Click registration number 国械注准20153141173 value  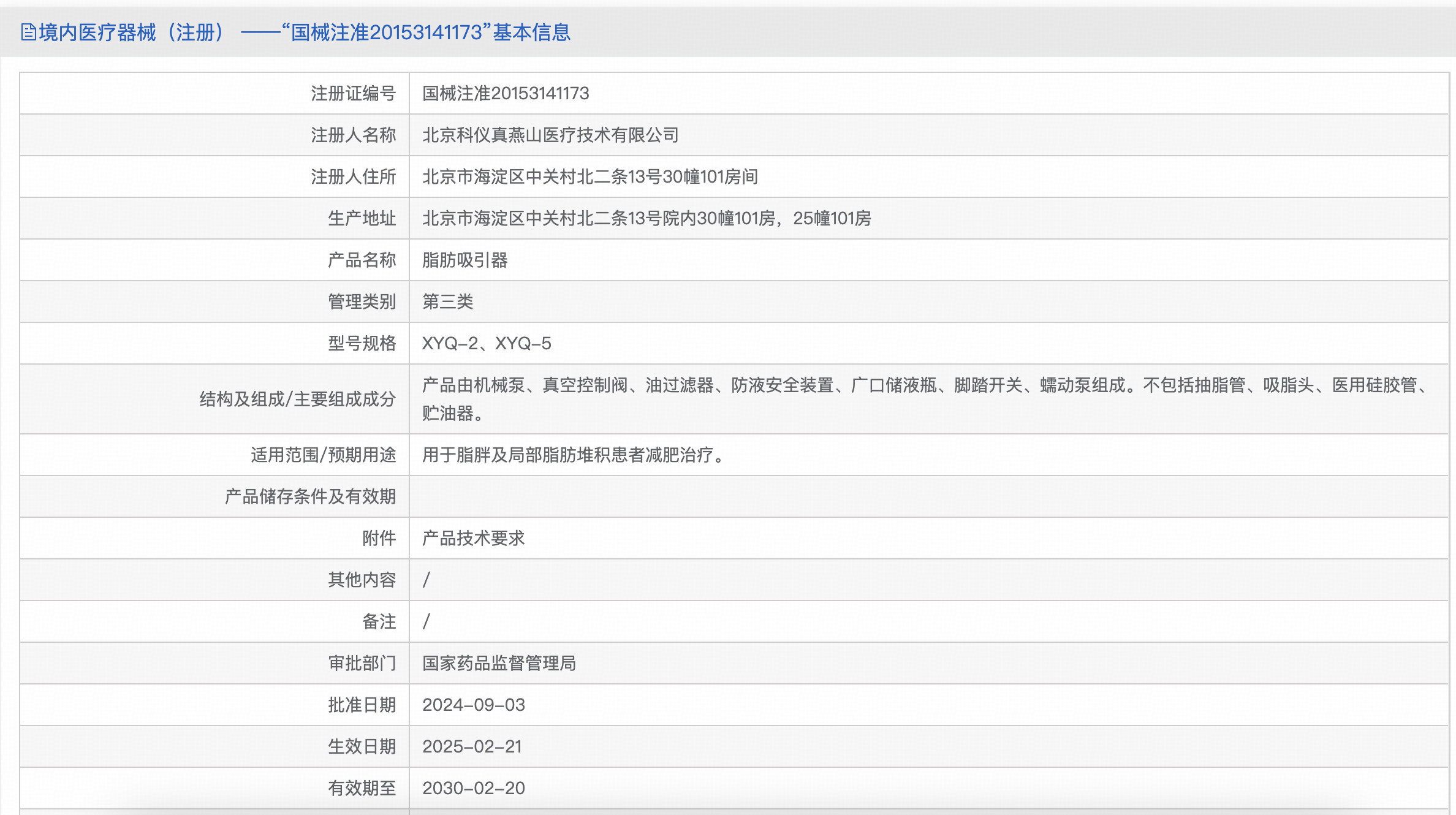pos(506,93)
